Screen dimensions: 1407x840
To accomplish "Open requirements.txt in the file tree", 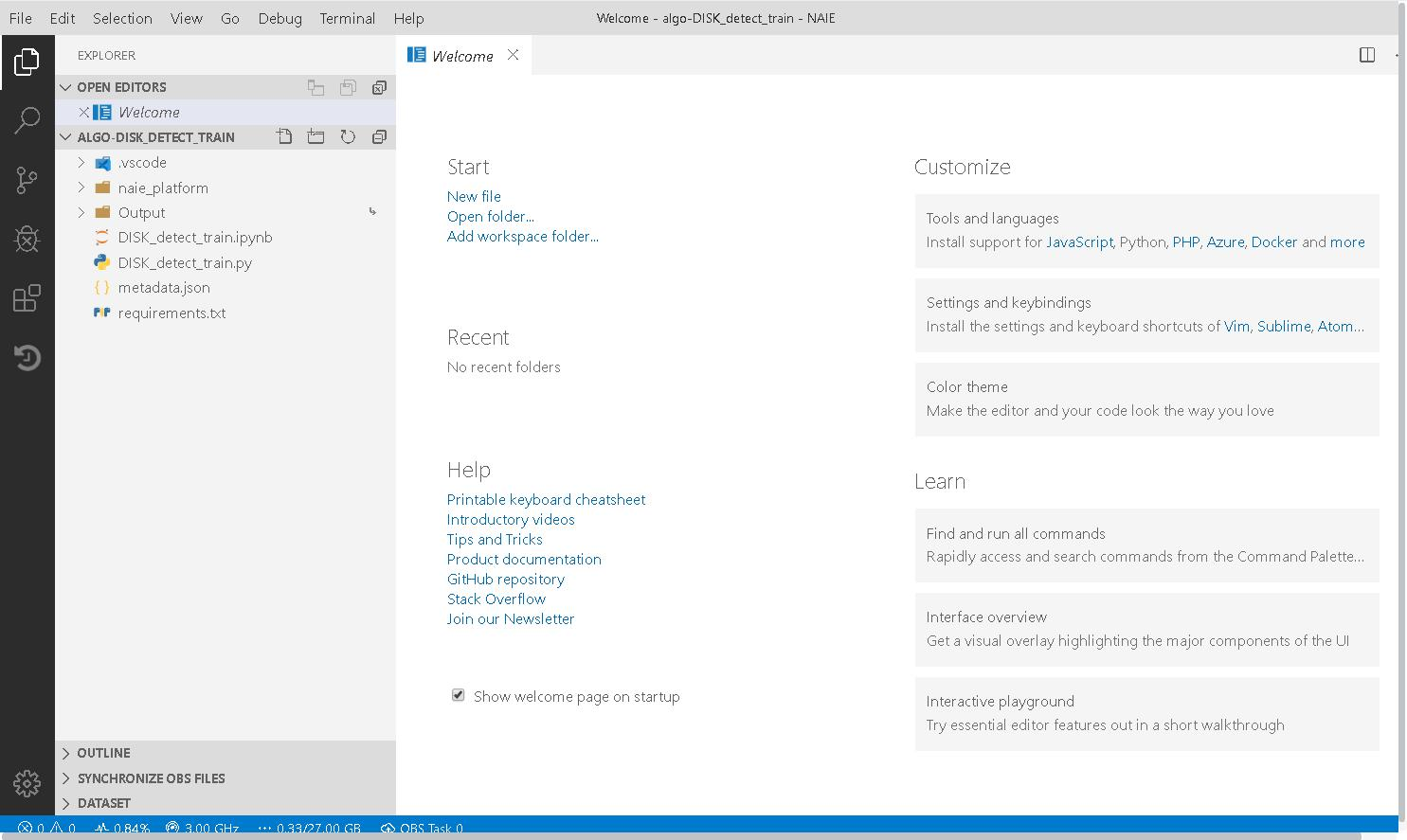I will point(171,313).
